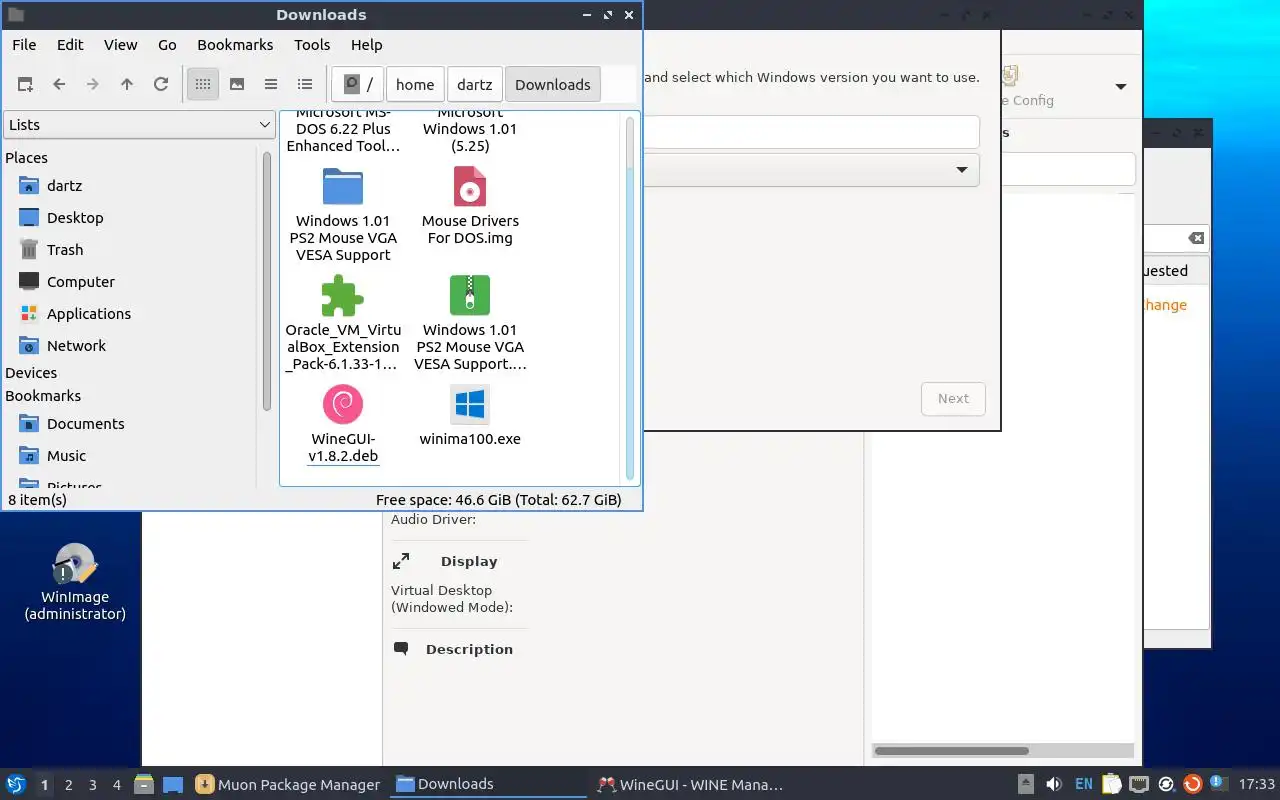Viewport: 1280px width, 800px height.
Task: Open WinImage (administrator) desktop shortcut
Action: (75, 581)
